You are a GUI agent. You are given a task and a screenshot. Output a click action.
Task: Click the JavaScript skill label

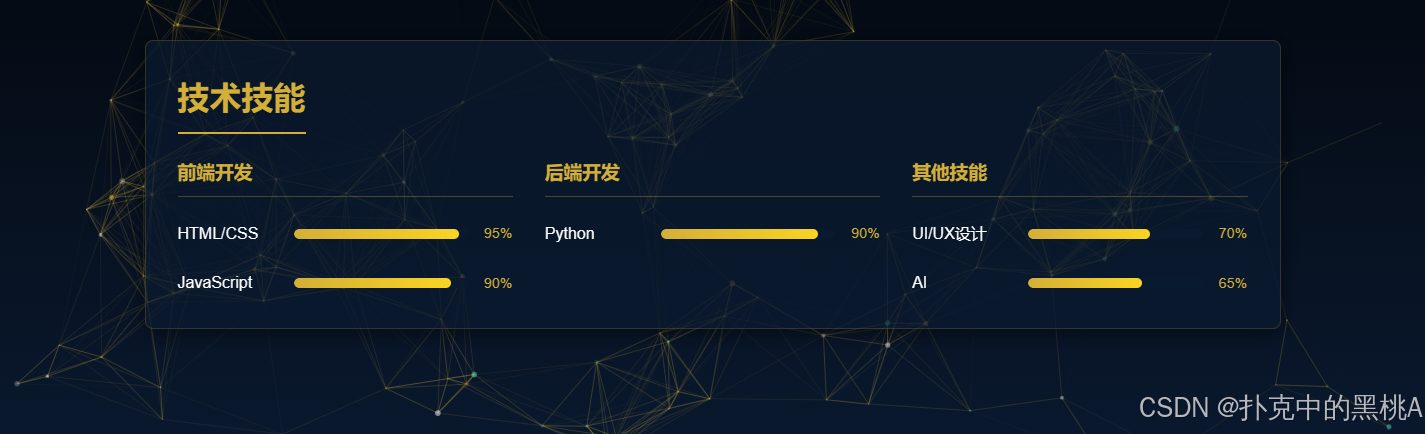(x=215, y=283)
